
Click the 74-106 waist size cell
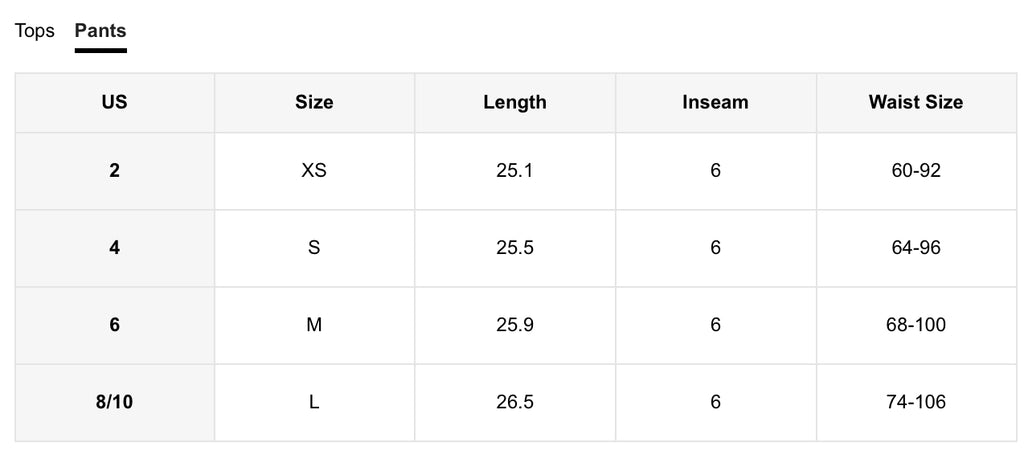(x=915, y=402)
